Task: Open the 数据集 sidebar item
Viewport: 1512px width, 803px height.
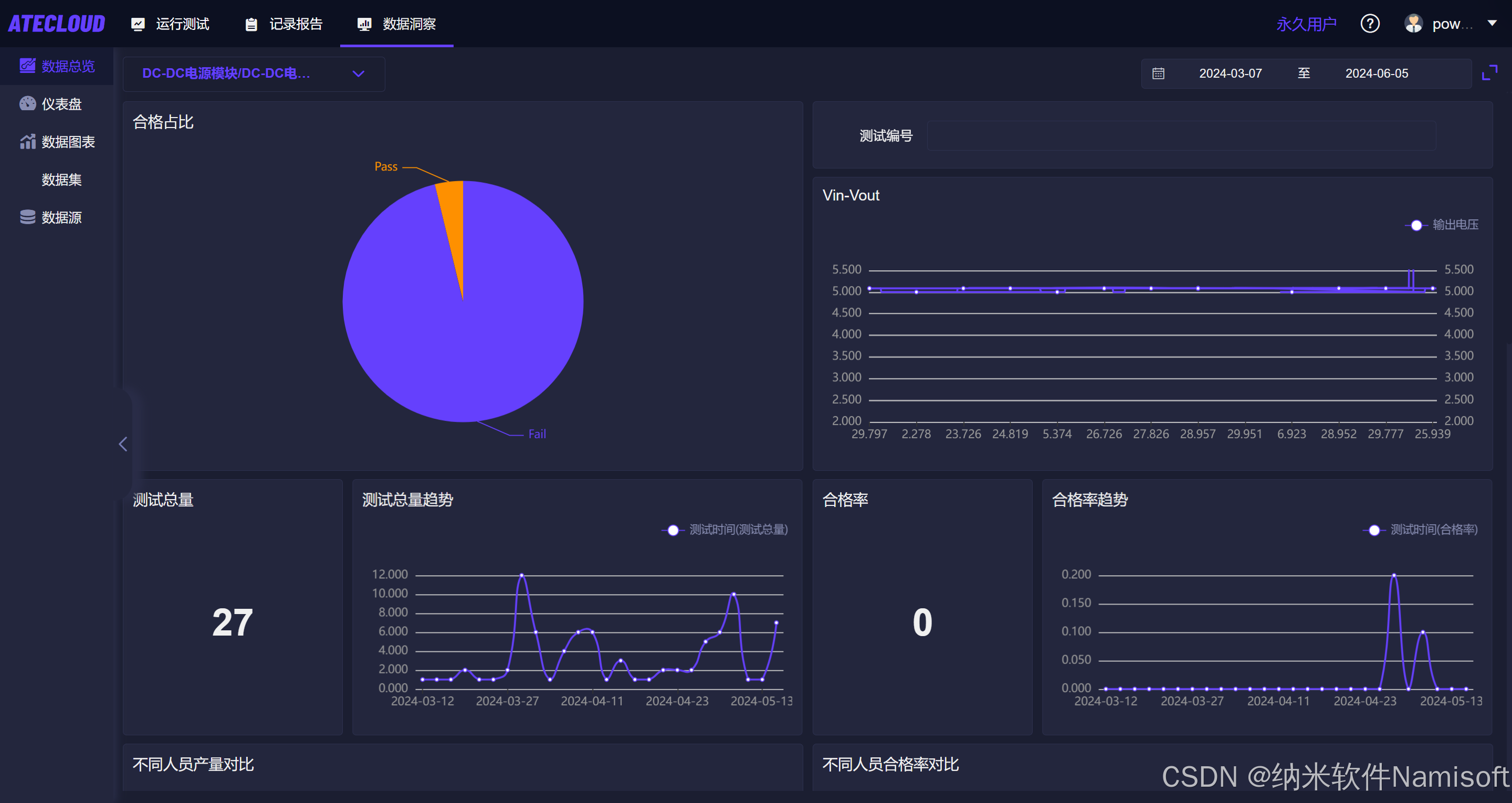Action: pos(61,179)
